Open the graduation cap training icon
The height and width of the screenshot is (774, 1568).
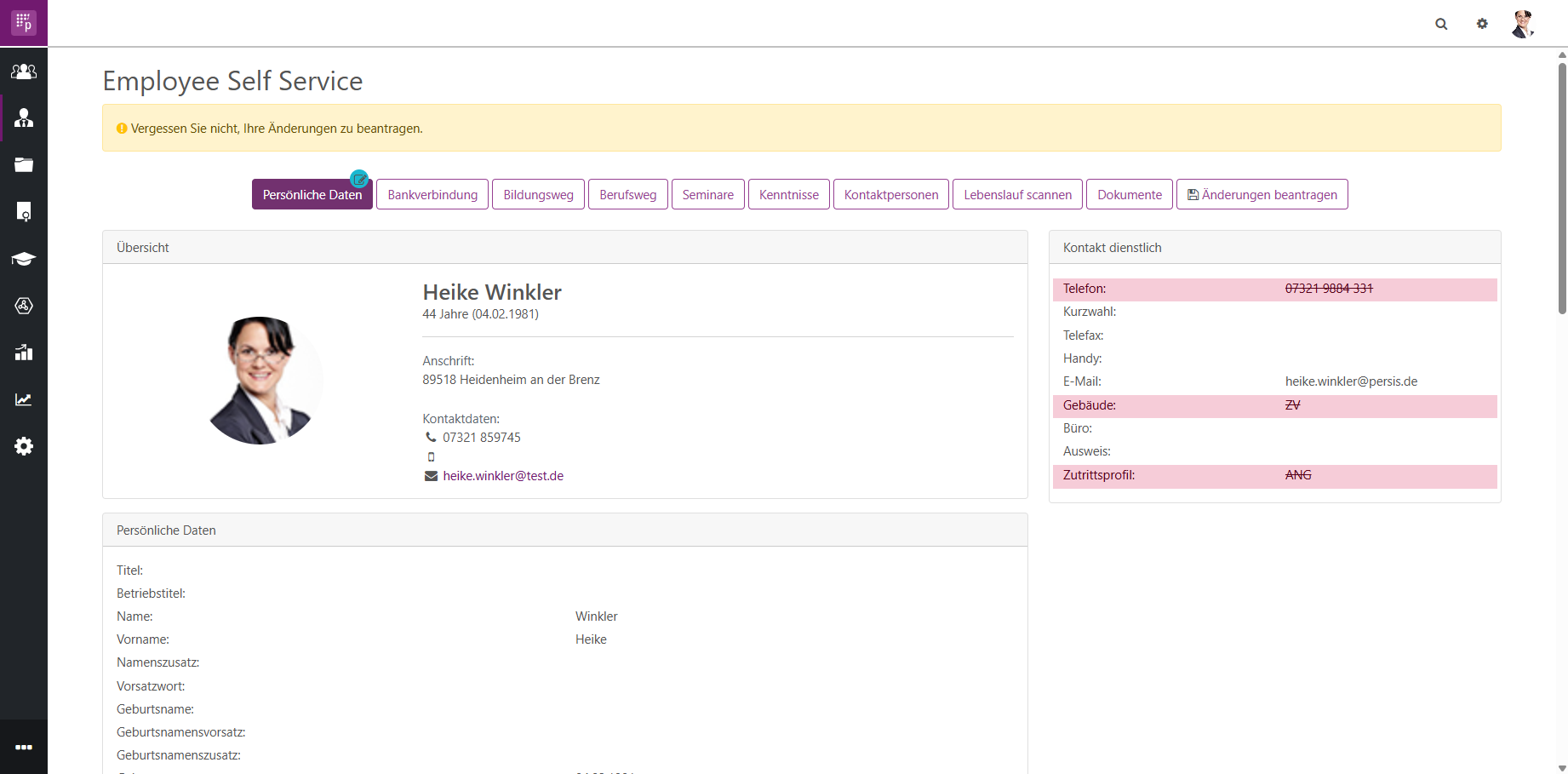point(24,259)
